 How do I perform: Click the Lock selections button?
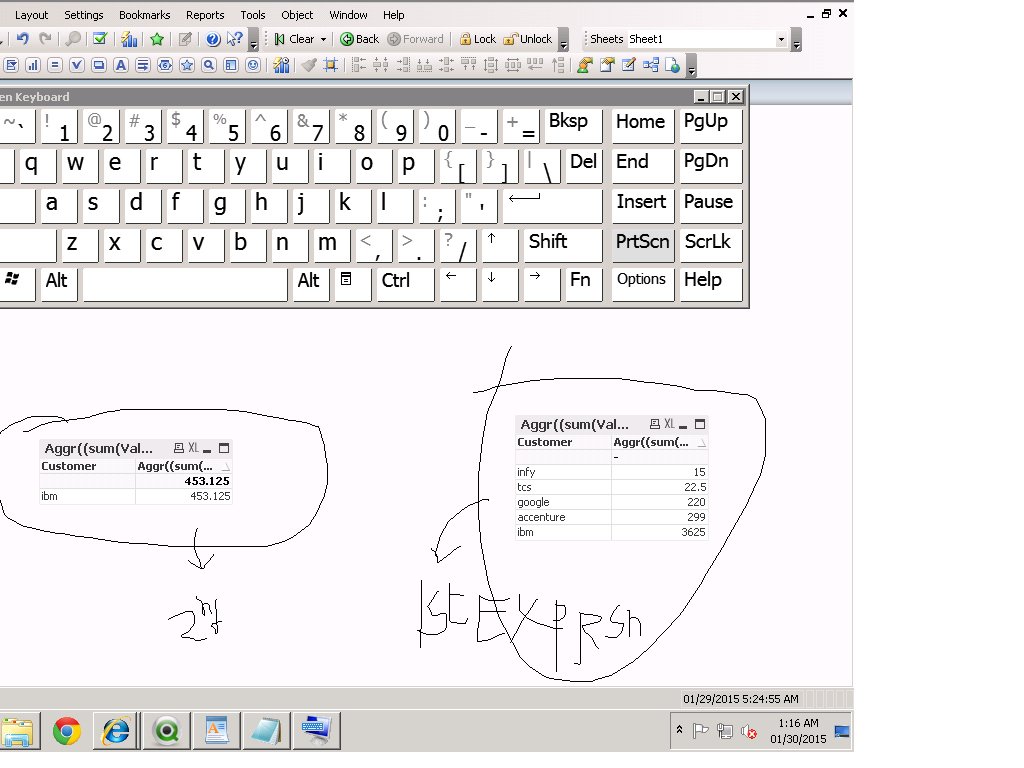477,39
